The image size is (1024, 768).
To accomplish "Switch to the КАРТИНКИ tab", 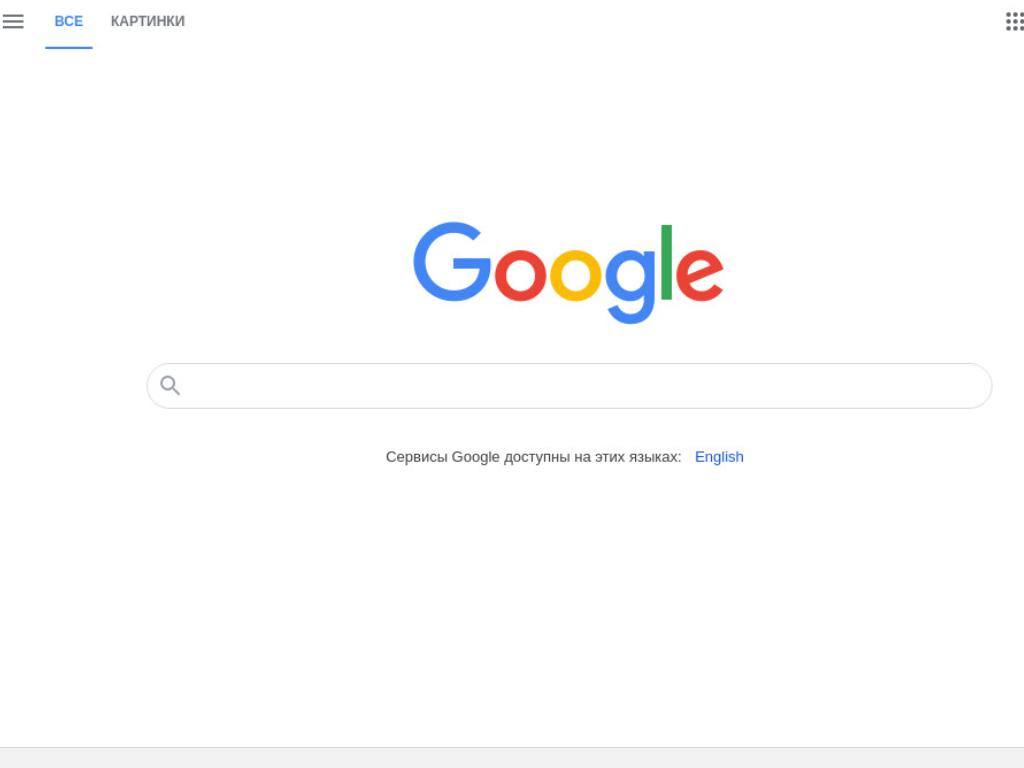I will (148, 22).
